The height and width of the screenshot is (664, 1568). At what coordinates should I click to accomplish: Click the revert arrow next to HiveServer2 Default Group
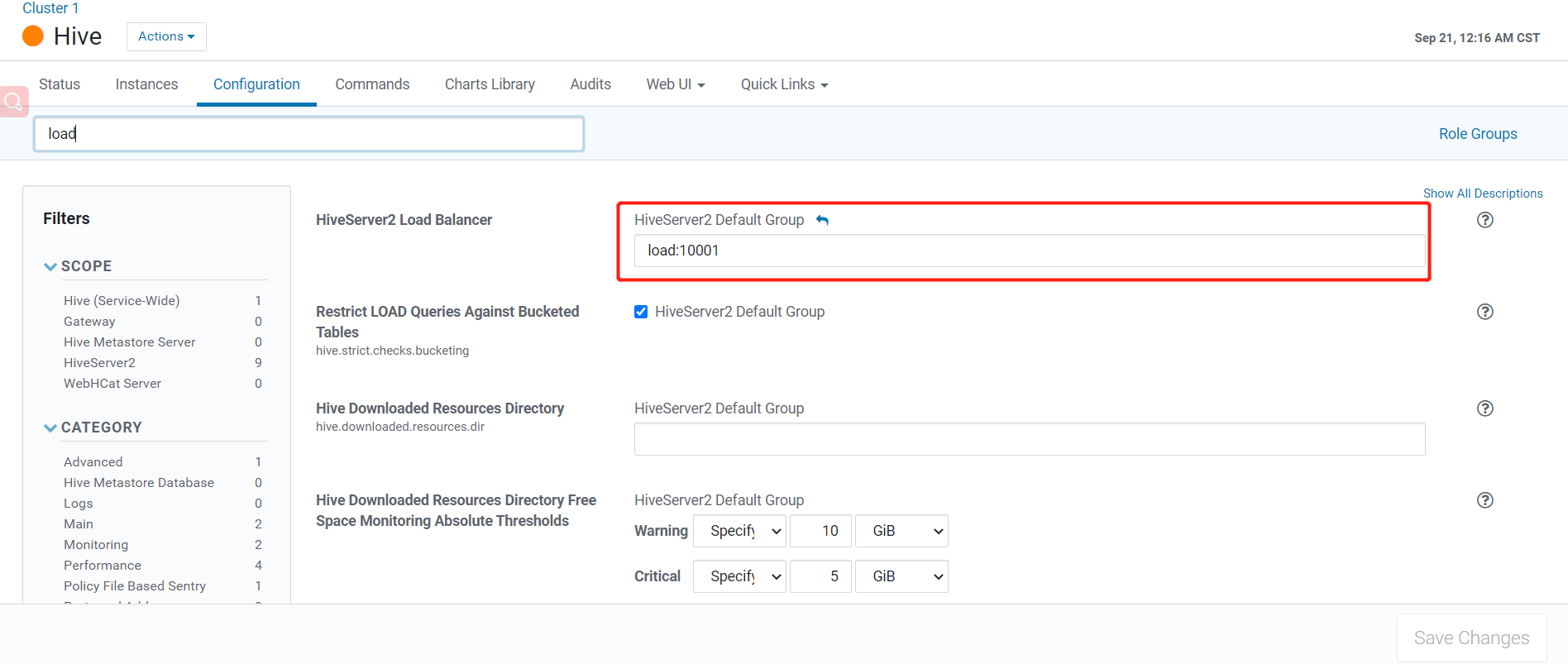click(x=822, y=220)
